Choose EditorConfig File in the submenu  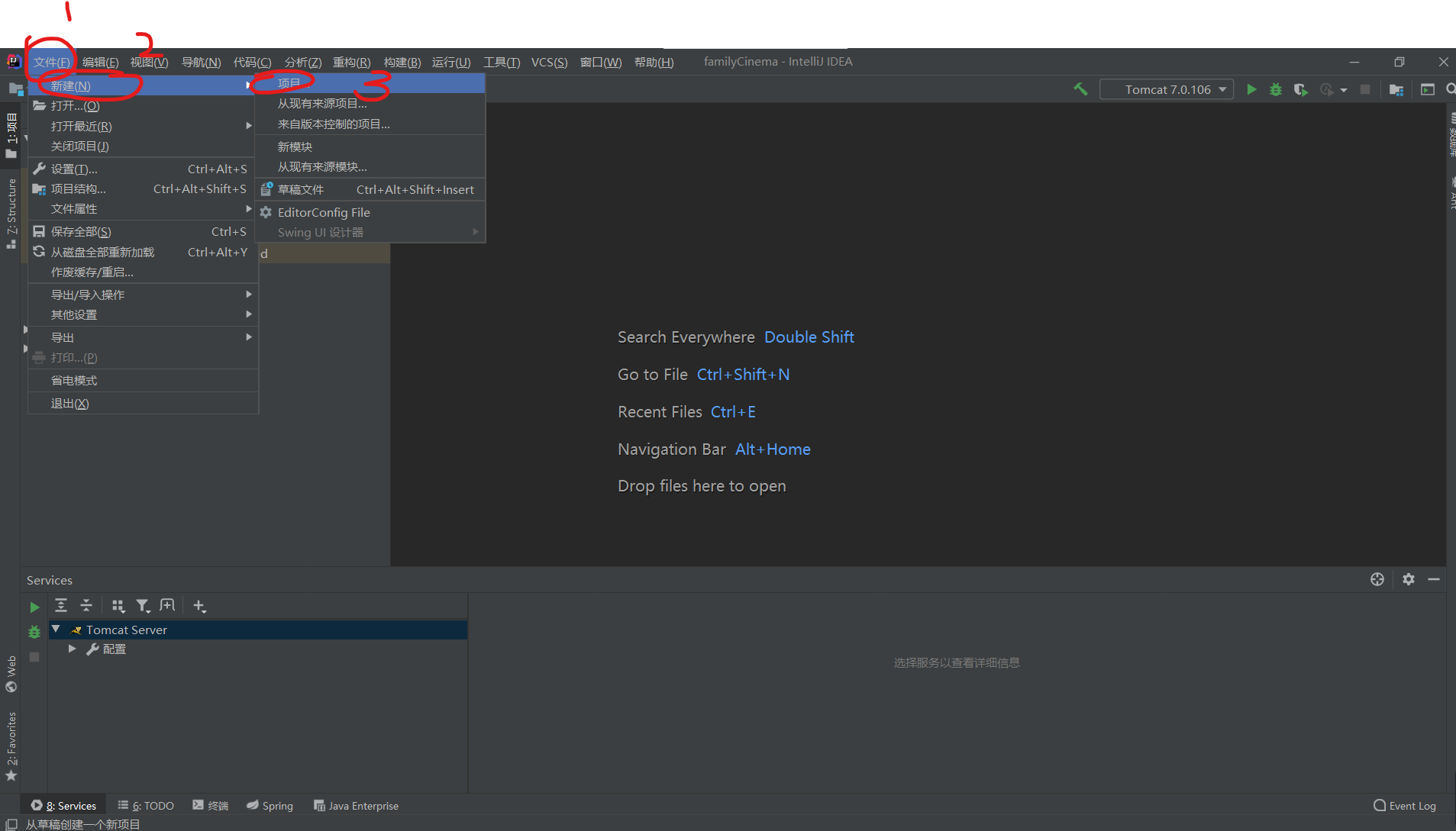(x=370, y=212)
